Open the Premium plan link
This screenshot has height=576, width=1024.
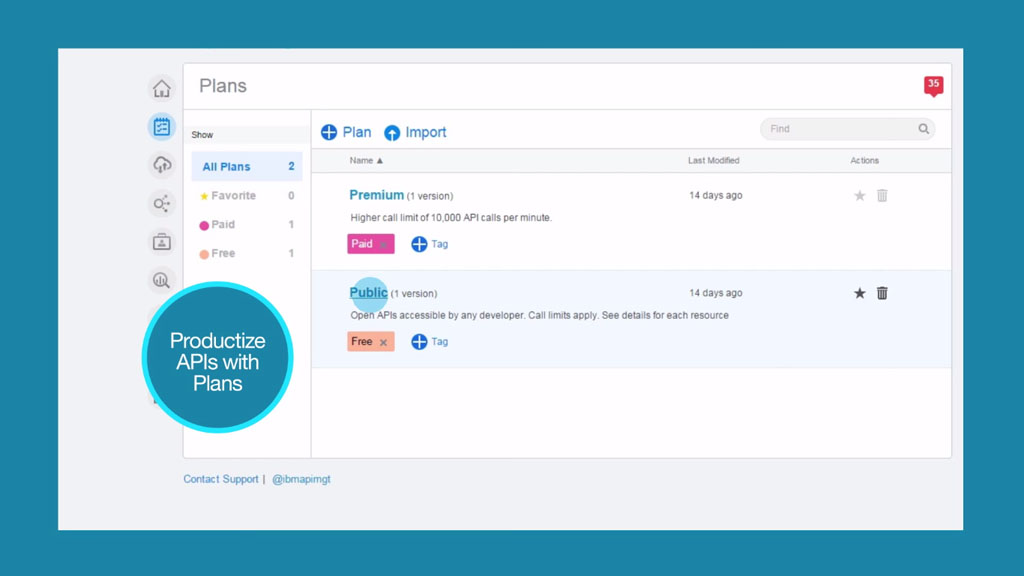tap(376, 195)
